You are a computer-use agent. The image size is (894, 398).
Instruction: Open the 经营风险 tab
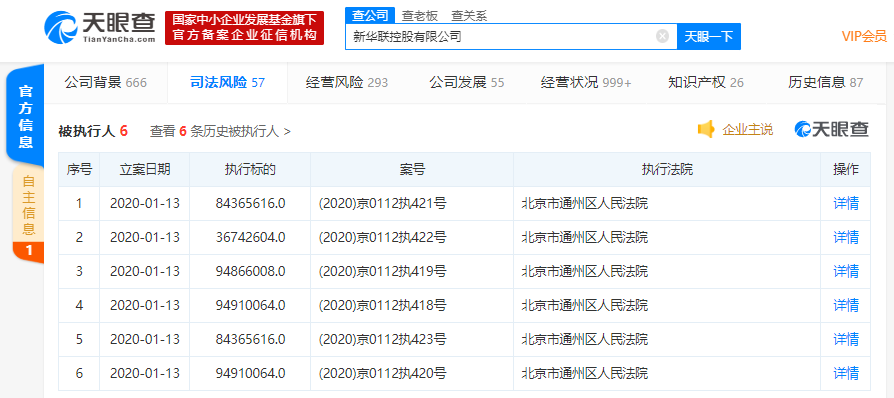tap(347, 83)
